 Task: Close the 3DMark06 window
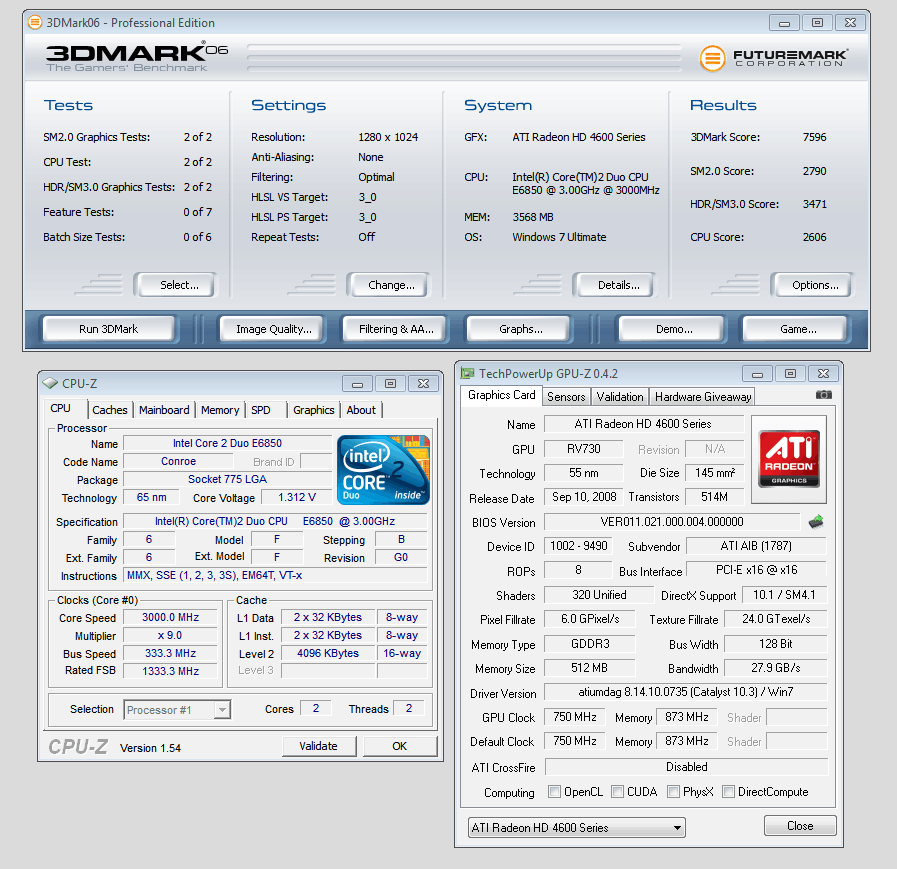[850, 23]
